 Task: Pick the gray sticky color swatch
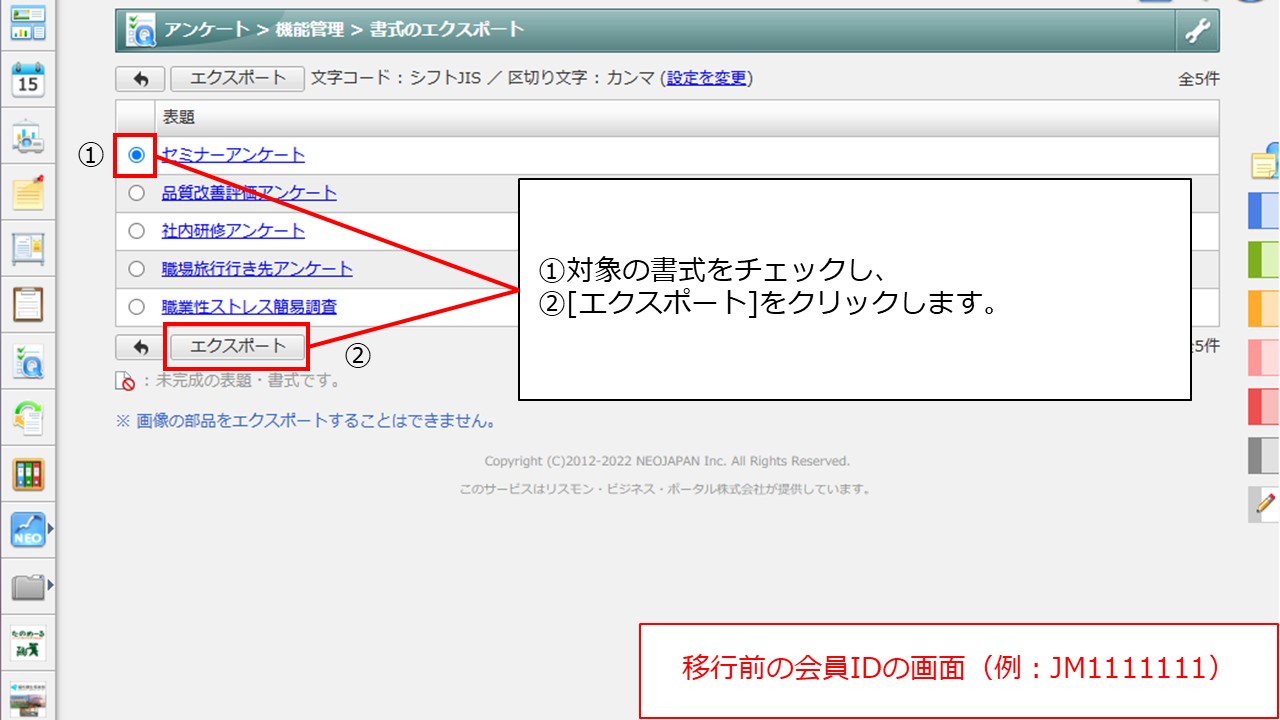click(x=1264, y=456)
